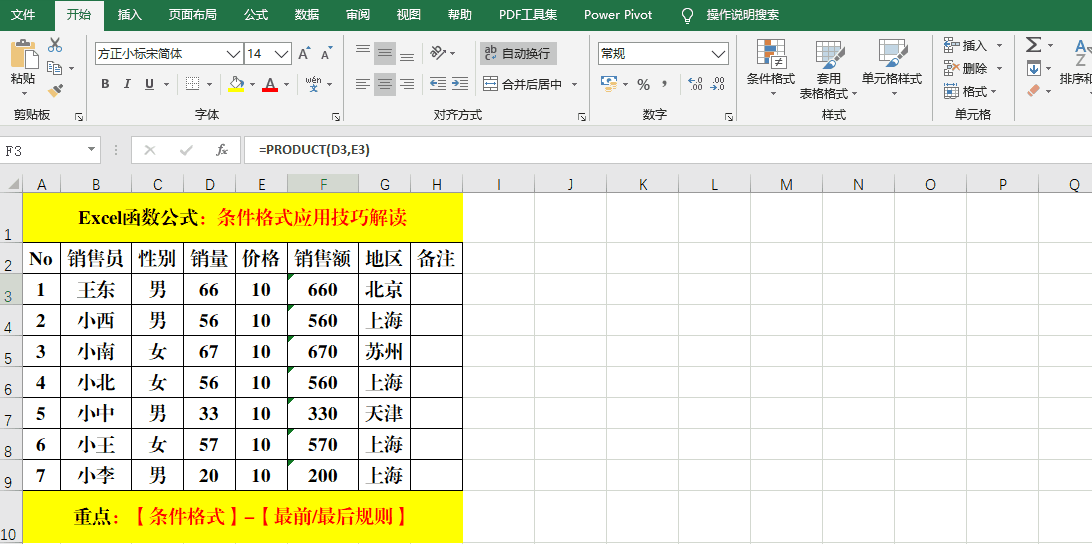1092x544 pixels.
Task: Click the Percent Style icon
Action: point(643,85)
